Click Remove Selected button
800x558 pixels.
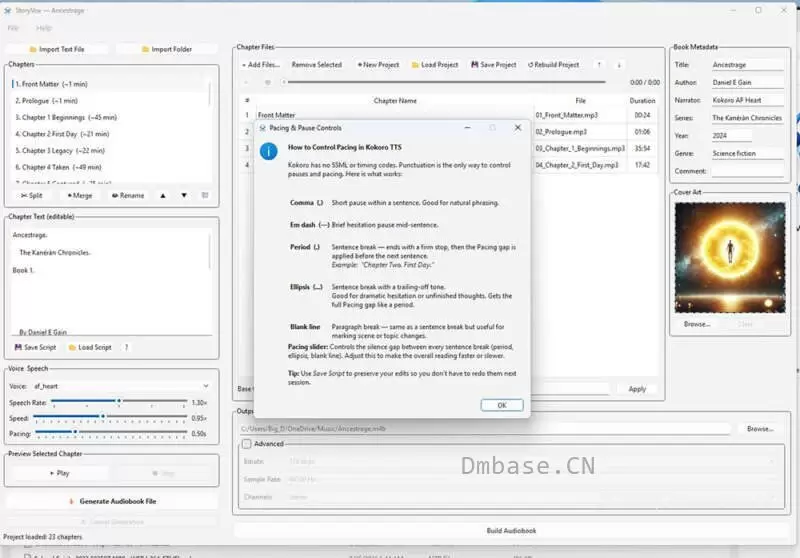tap(316, 65)
